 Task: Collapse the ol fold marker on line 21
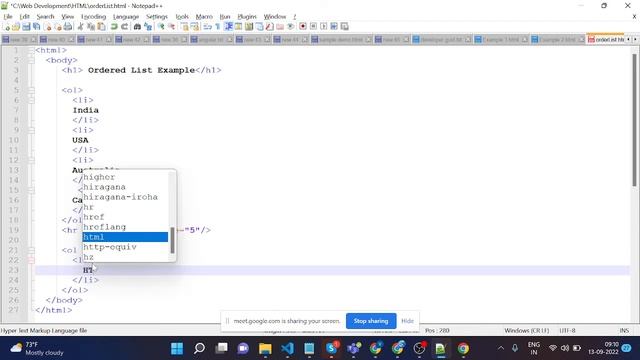coord(31,250)
